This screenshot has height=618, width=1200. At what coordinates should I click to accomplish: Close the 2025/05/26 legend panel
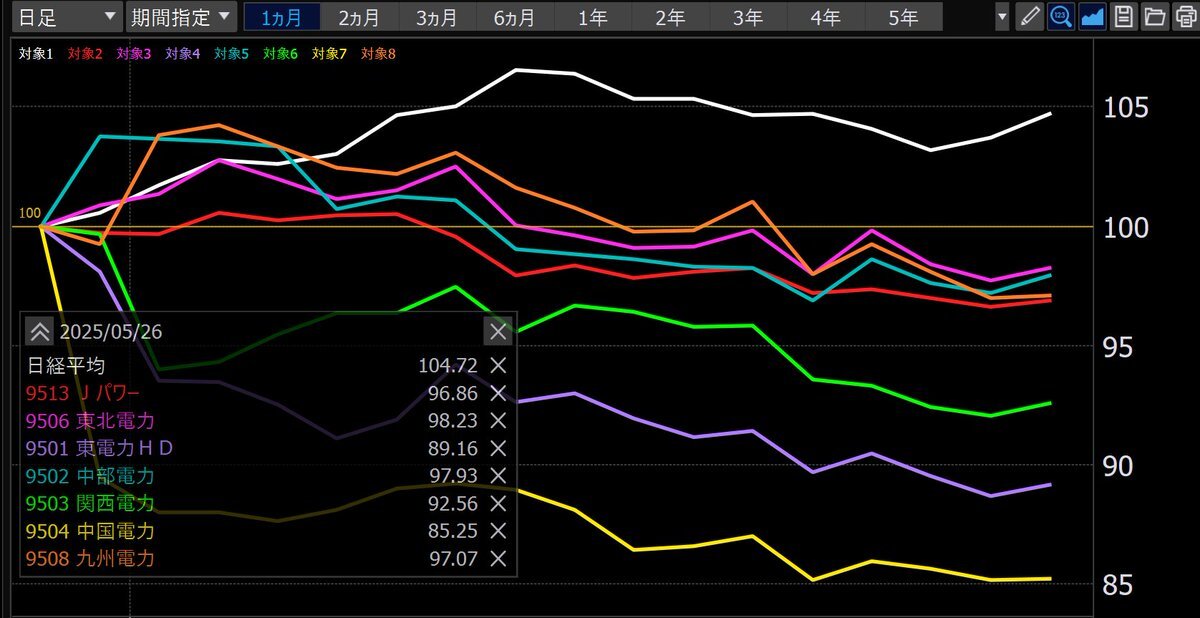point(497,331)
